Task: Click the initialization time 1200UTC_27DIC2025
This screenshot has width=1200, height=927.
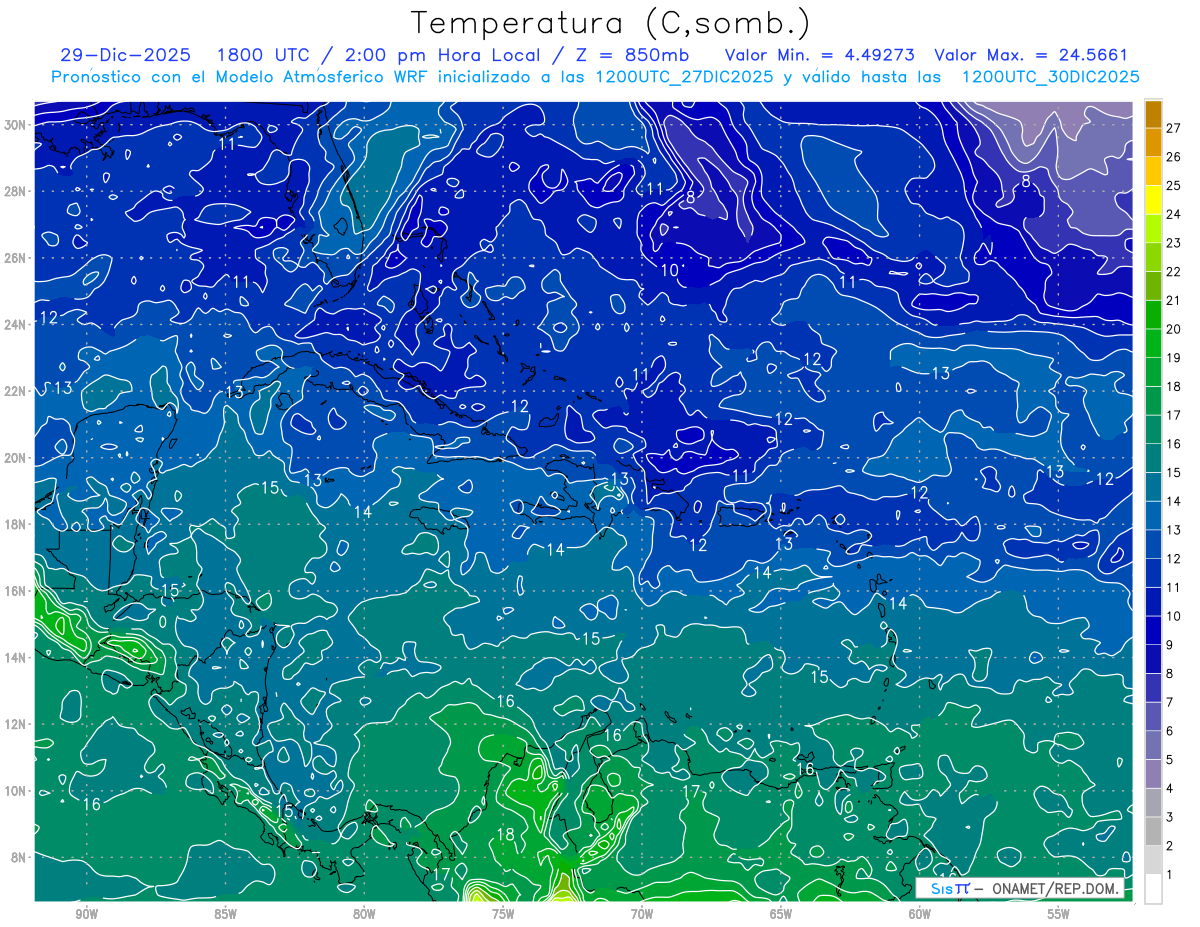Action: tap(684, 77)
